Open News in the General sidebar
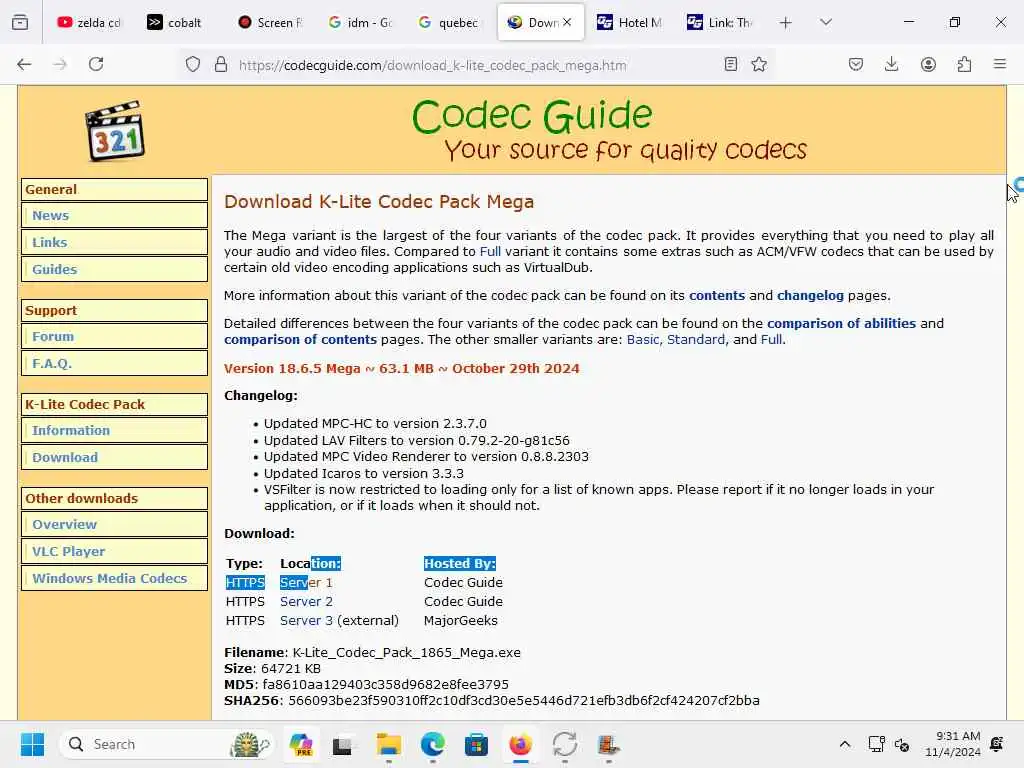Screen dimensions: 1024x768 click(50, 216)
